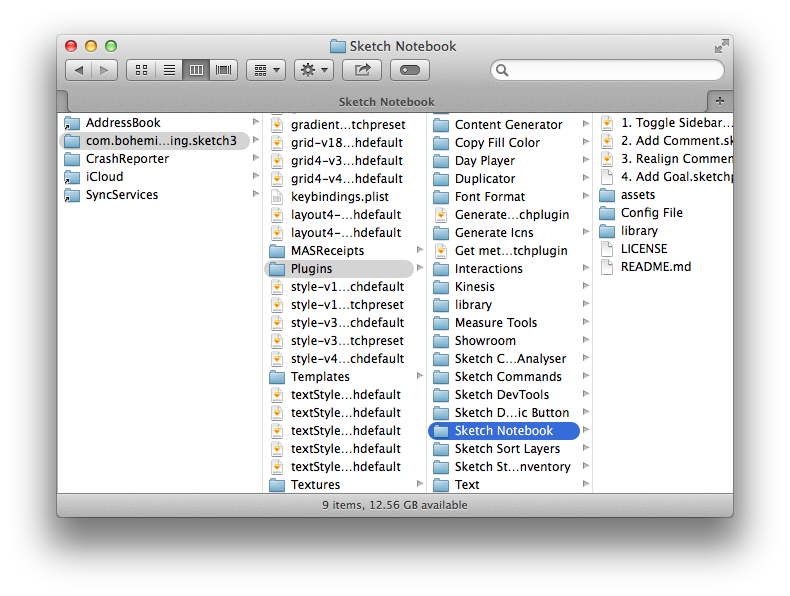Select the keybindings.plist file
790x596 pixels.
point(340,196)
